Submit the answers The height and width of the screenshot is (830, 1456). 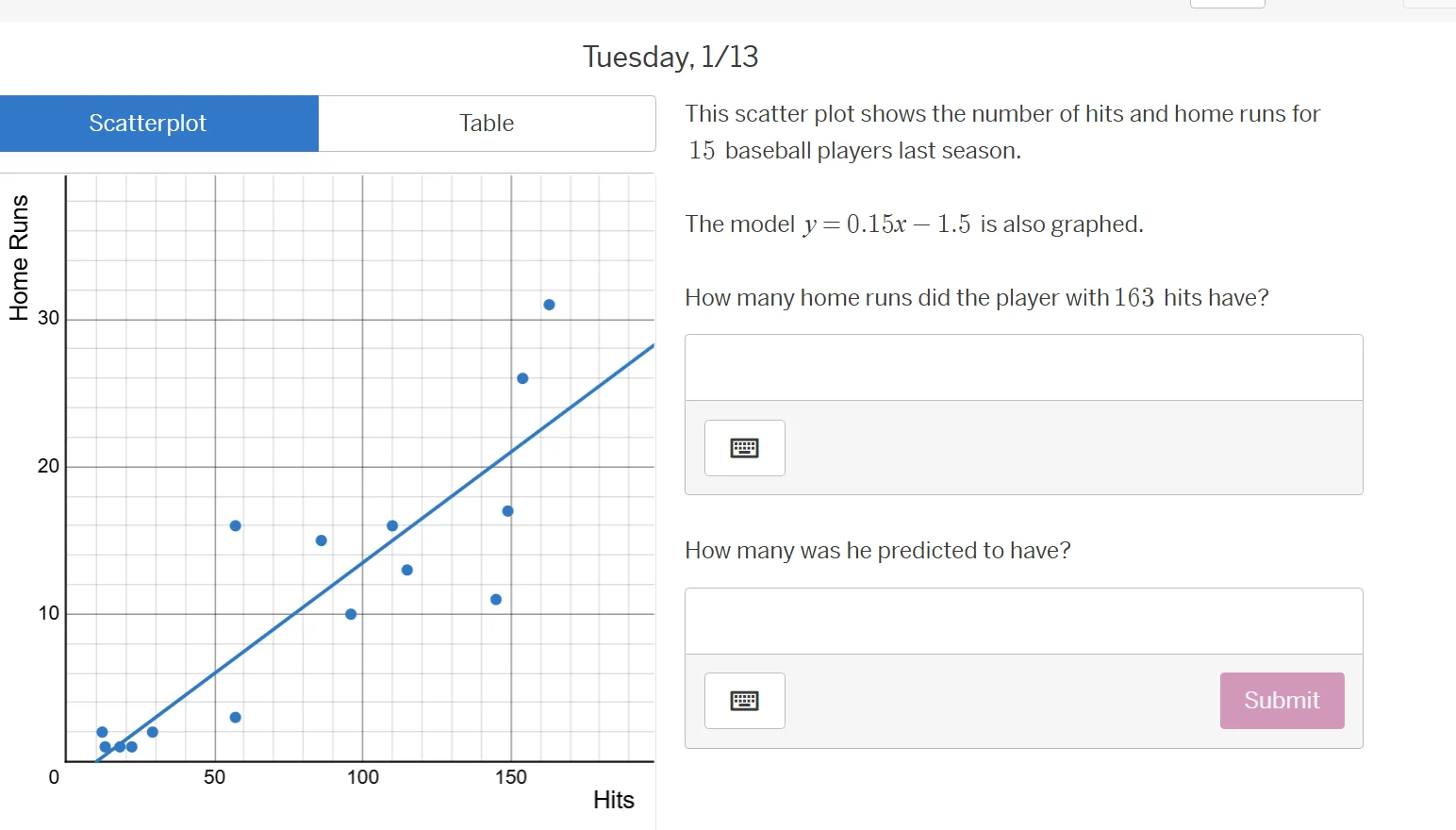tap(1281, 701)
